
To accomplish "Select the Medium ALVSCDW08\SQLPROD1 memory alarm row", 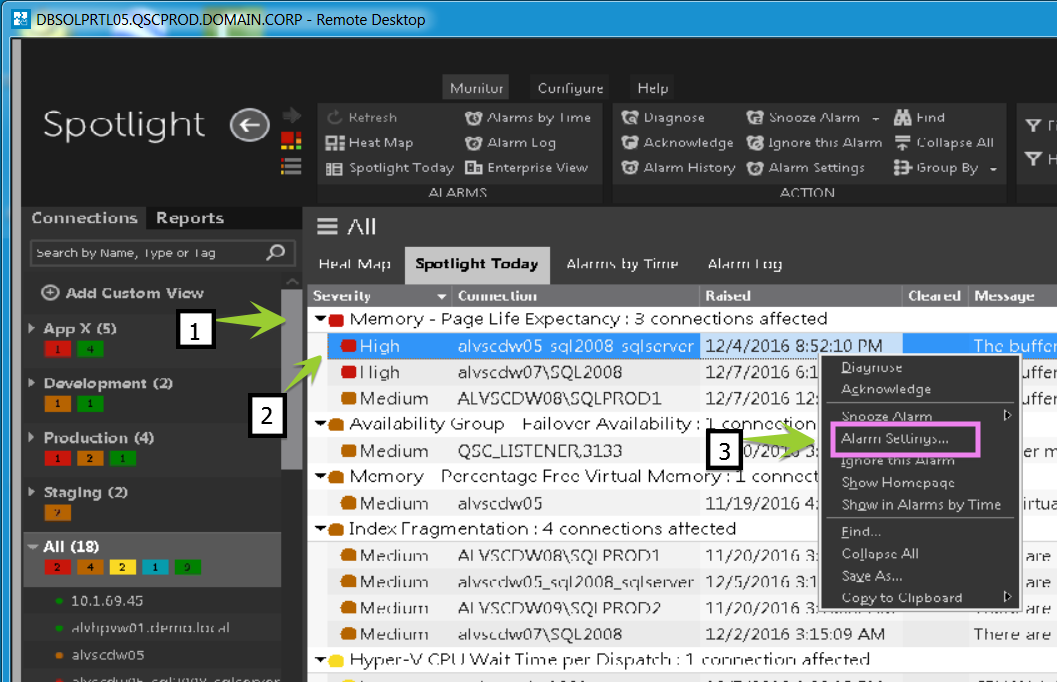I will coord(681,399).
